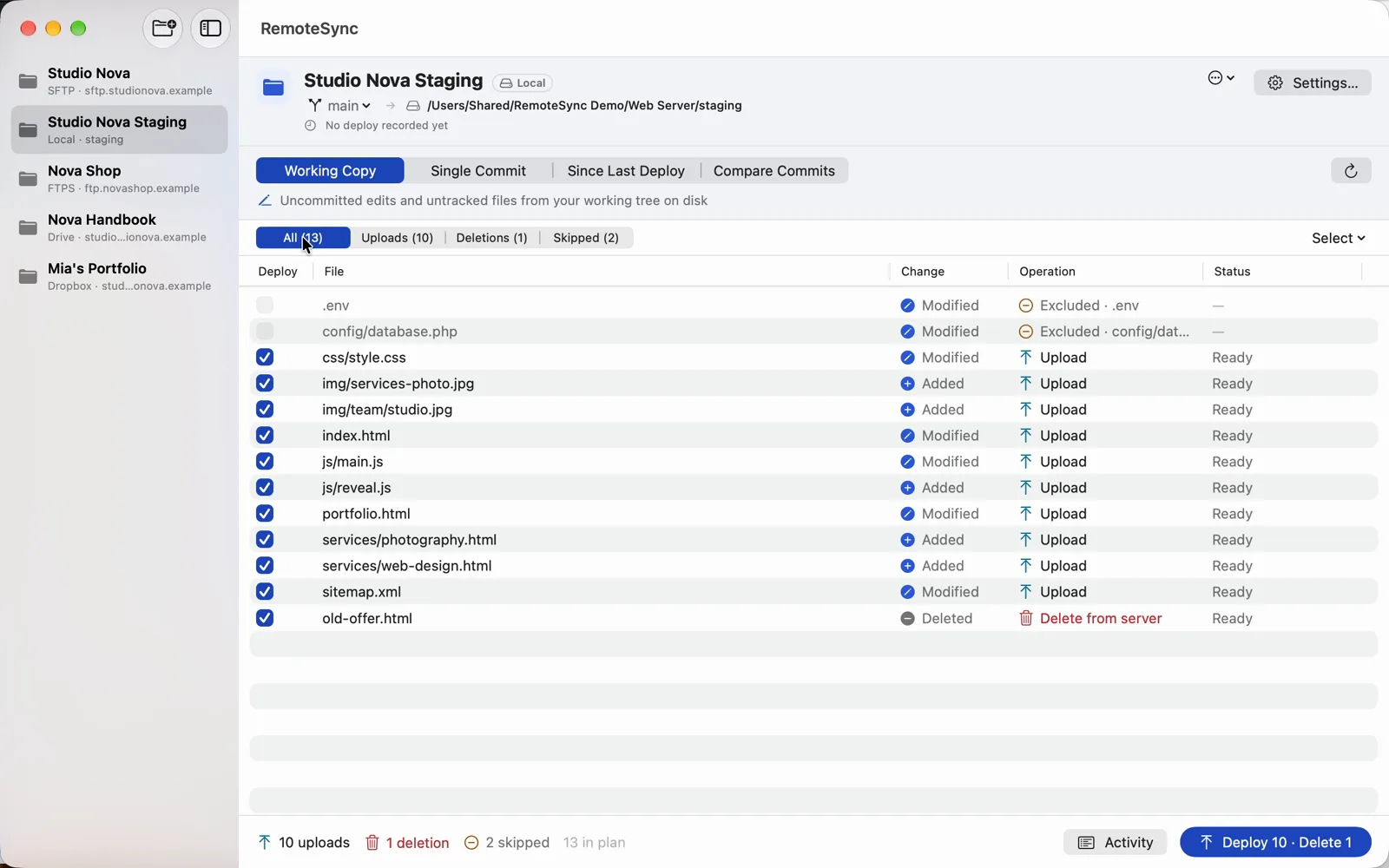
Task: Uncheck deploy checkbox for index.html
Action: [x=265, y=436]
